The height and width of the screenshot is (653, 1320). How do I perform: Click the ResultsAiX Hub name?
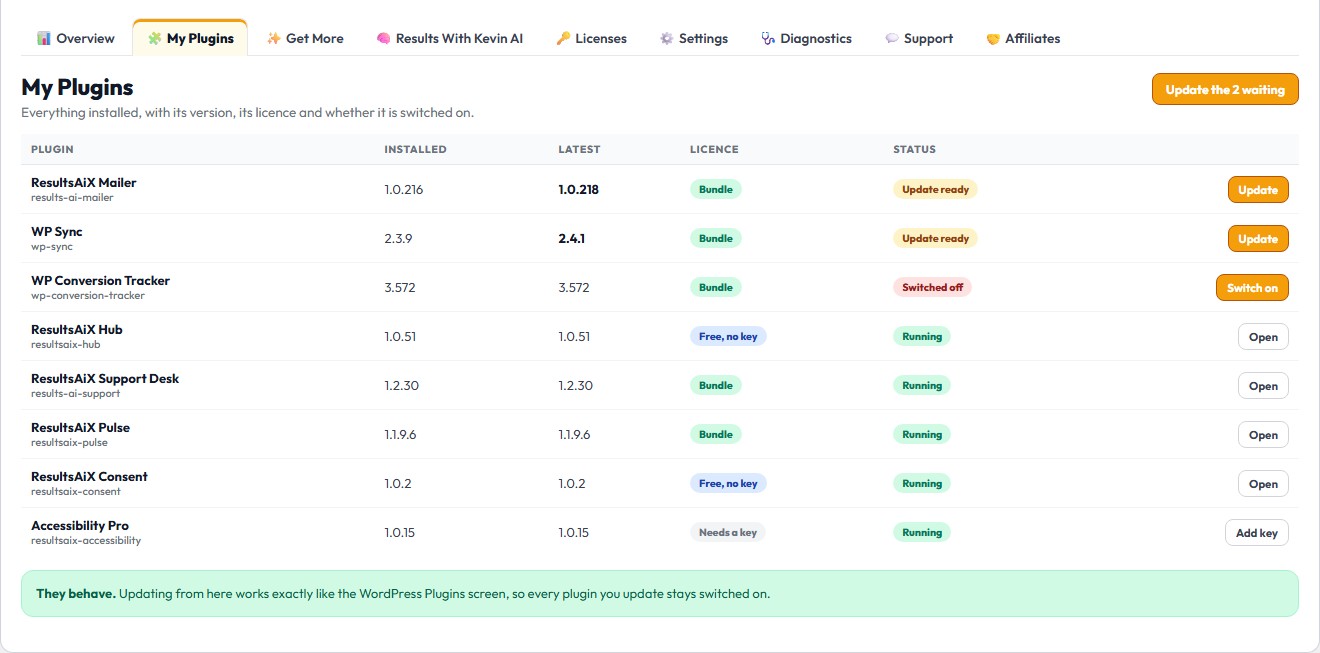[77, 329]
